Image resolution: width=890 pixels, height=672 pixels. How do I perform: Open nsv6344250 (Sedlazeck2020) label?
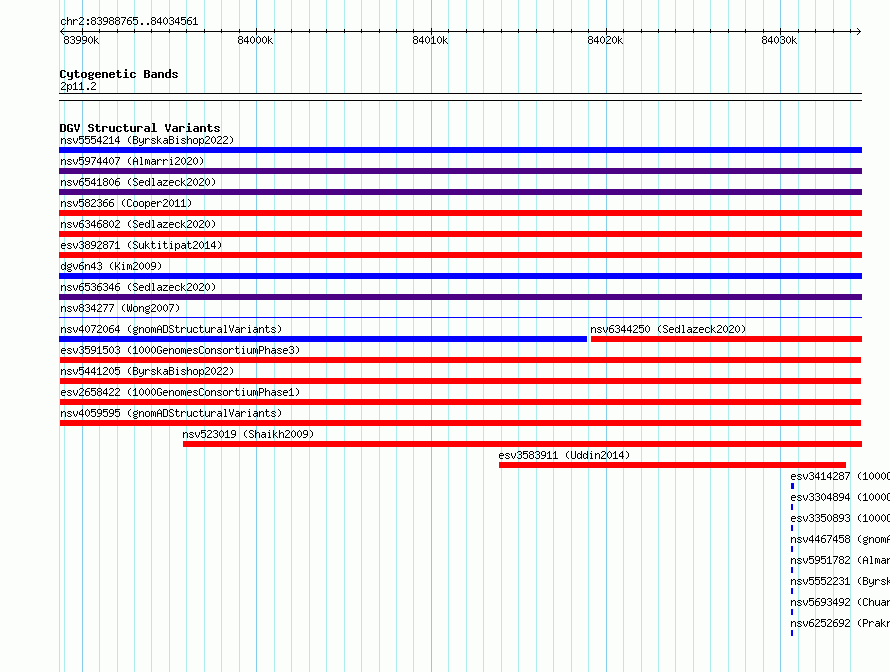[x=668, y=329]
